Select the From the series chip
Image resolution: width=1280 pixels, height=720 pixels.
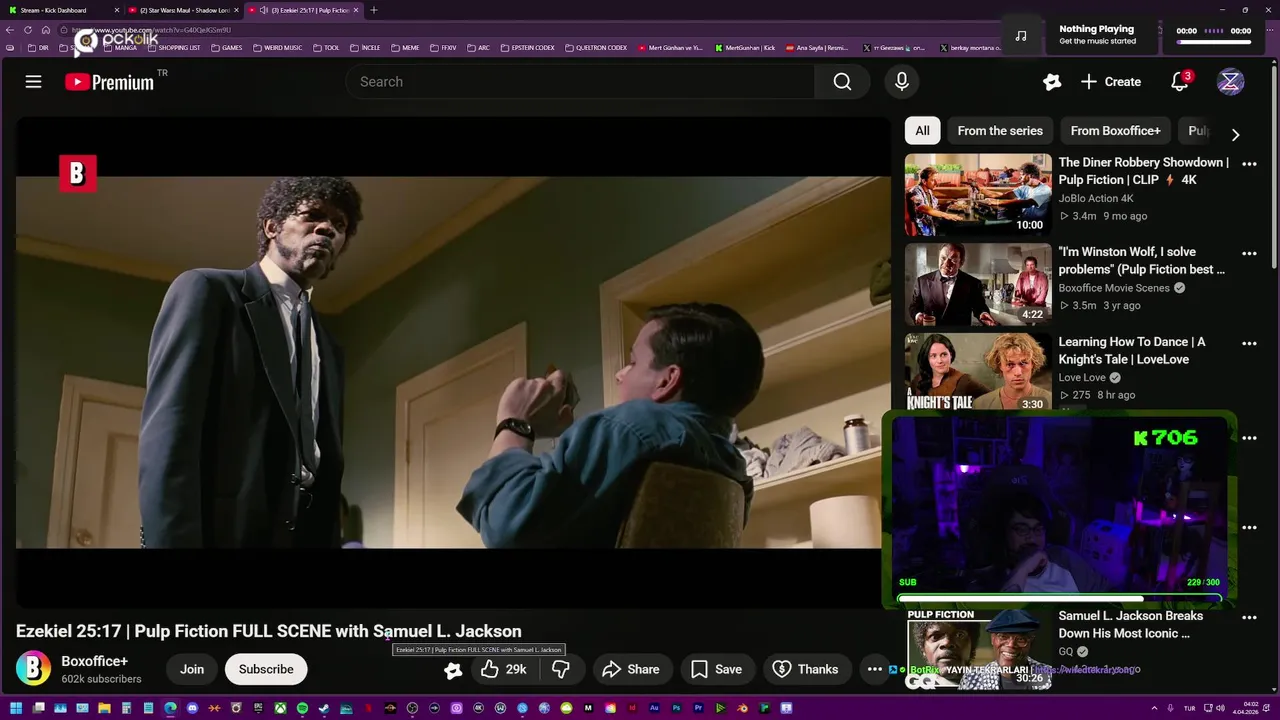pos(1000,131)
